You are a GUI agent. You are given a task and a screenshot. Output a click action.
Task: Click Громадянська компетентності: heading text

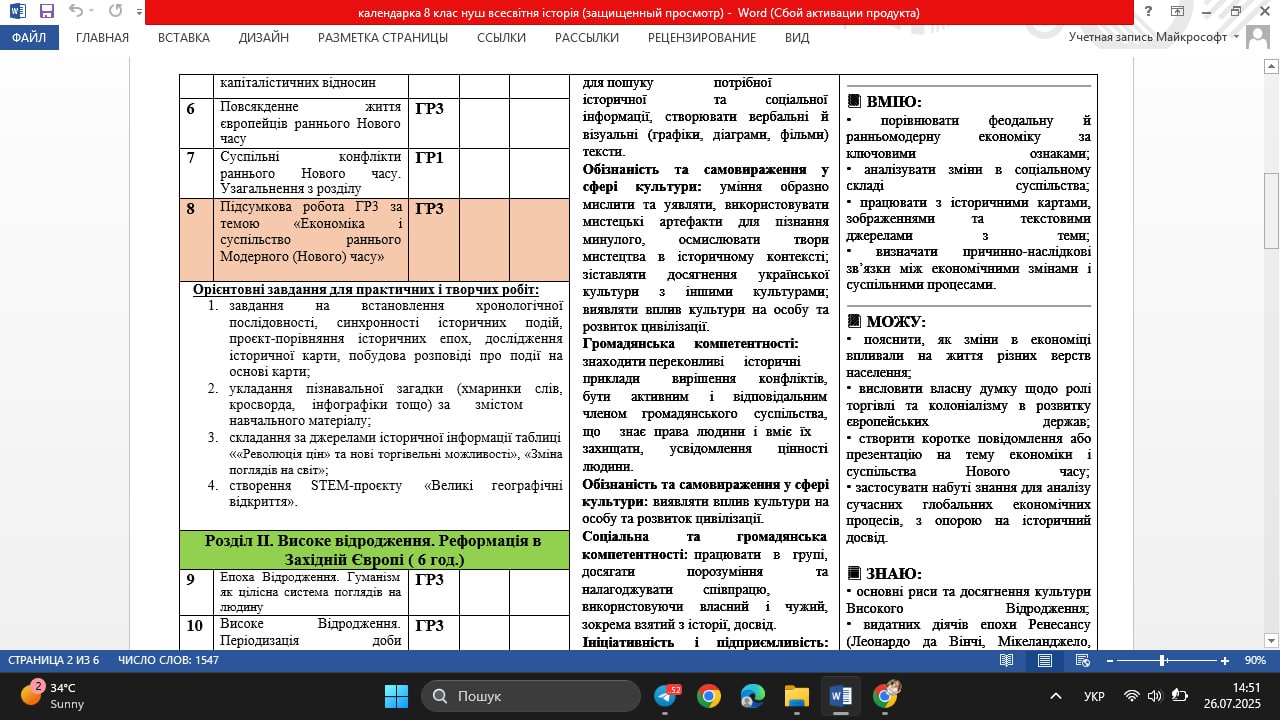coord(690,343)
